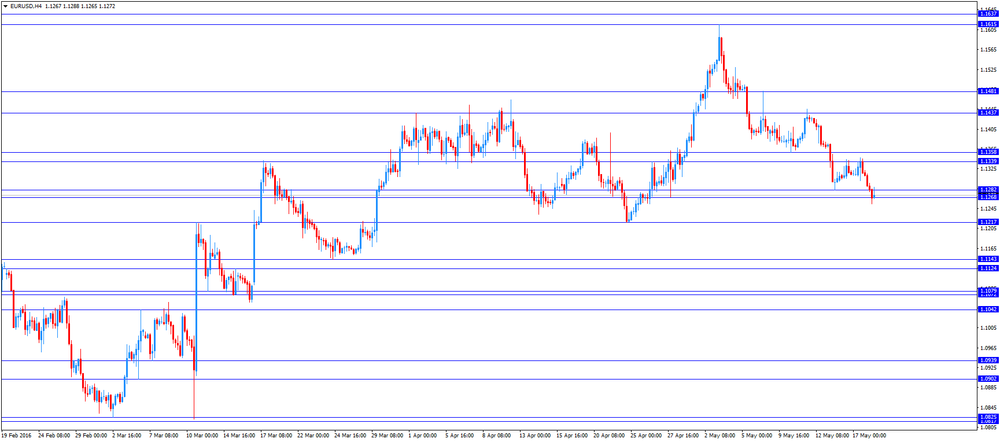This screenshot has height=442, width=1000.
Task: Click the 1.1405 price scale value
Action: [989, 129]
